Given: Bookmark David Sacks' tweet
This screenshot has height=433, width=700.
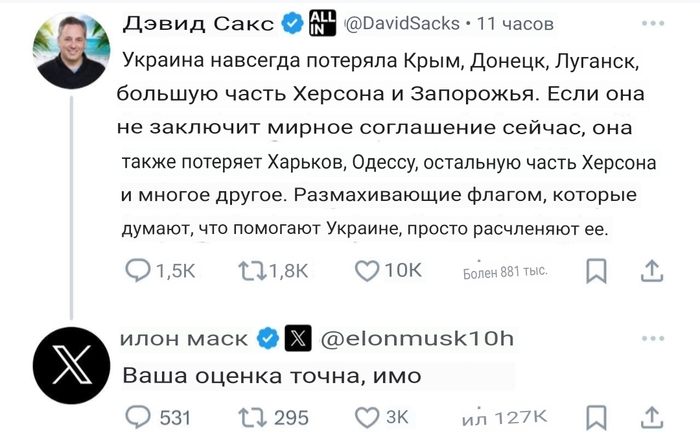Looking at the screenshot, I should click(x=596, y=271).
